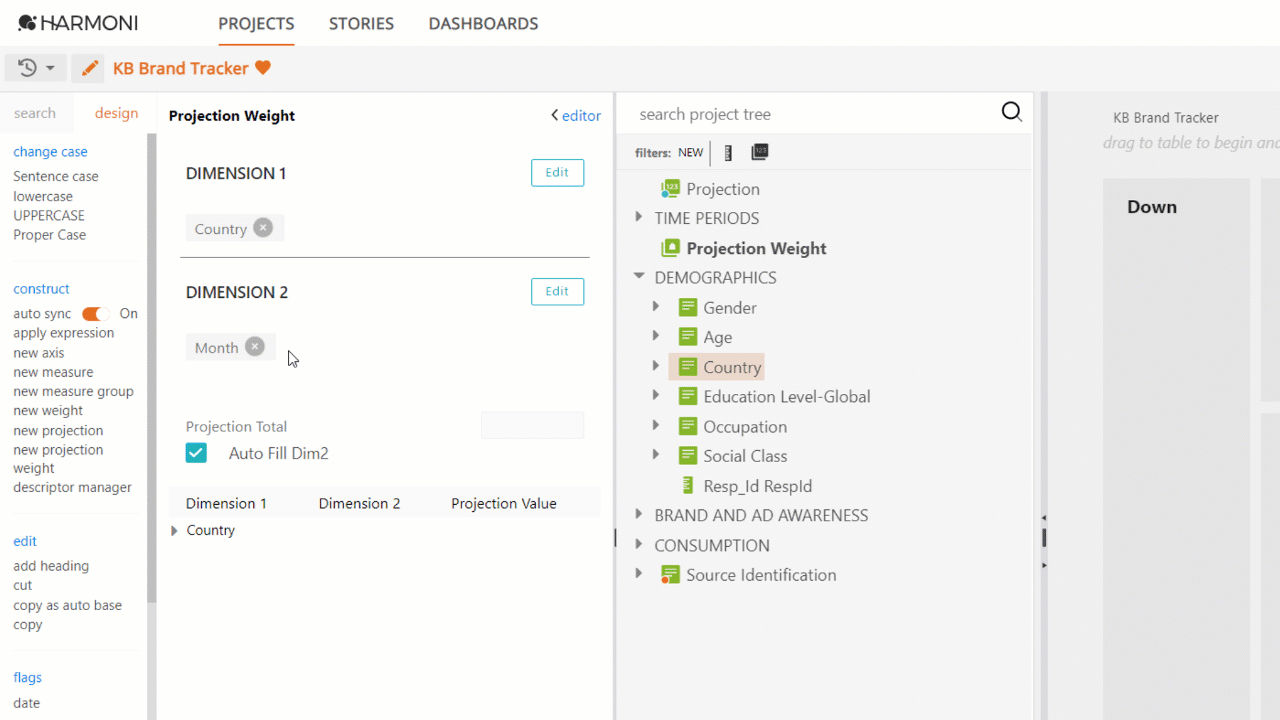Click the Source Identification icon
The width and height of the screenshot is (1280, 720).
tap(670, 575)
